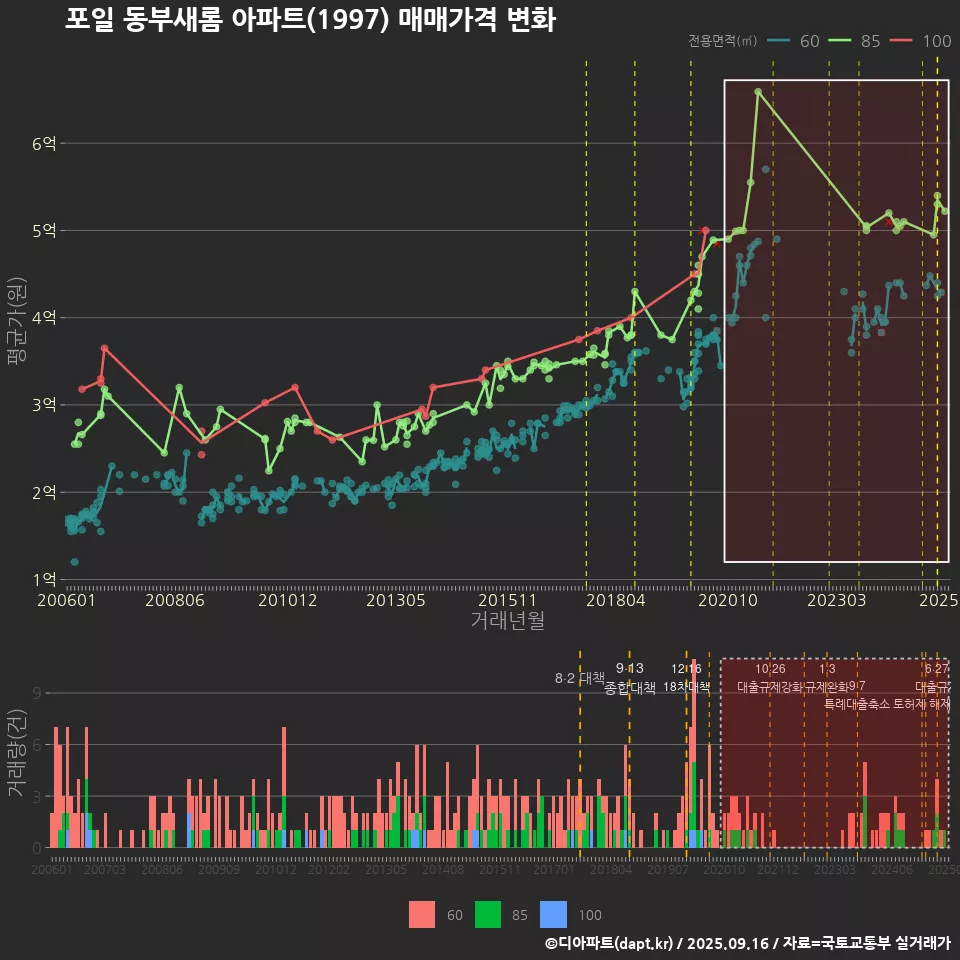Select the 12·16 18차대책 annotation label
The image size is (960, 960).
coord(686,678)
